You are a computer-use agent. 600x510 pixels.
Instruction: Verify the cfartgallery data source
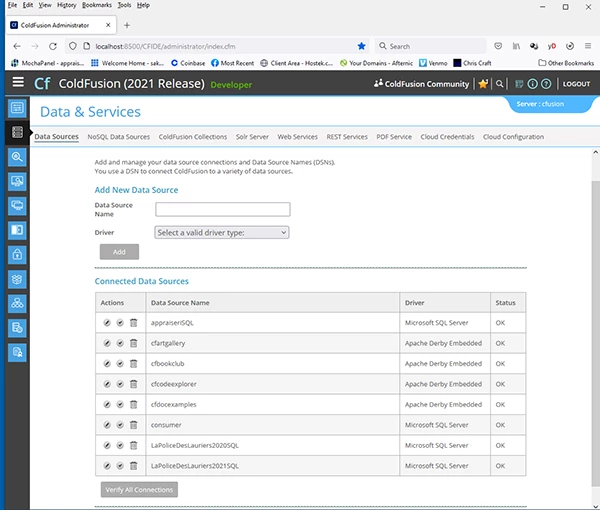120,343
